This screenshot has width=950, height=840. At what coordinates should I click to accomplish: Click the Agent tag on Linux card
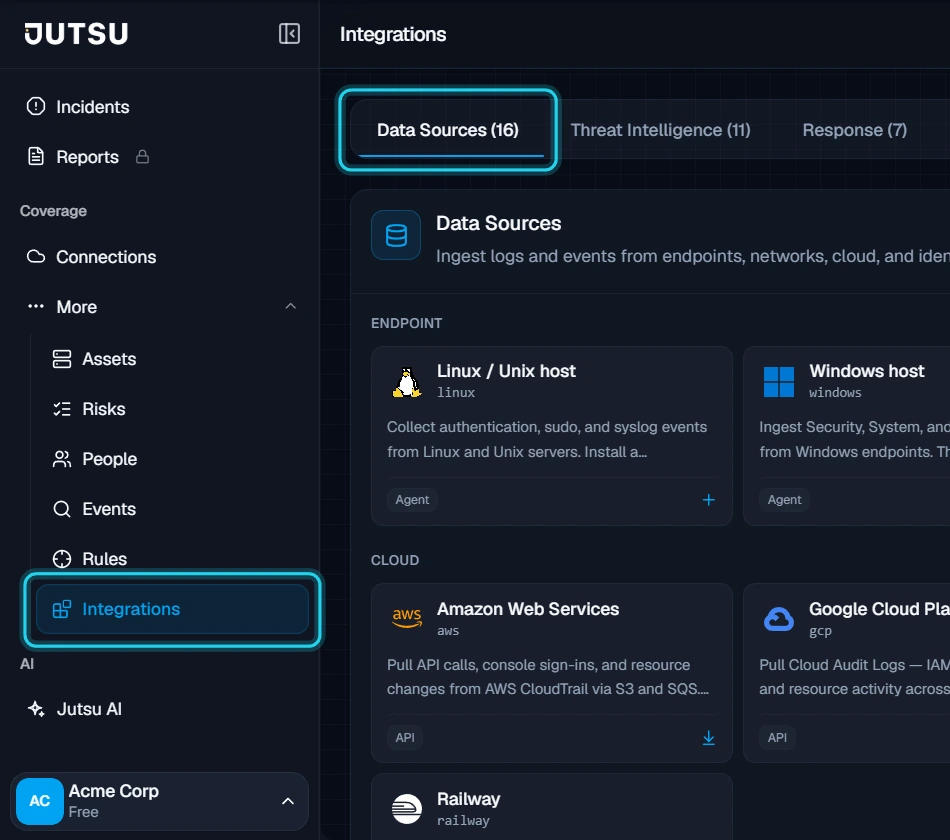pyautogui.click(x=412, y=500)
